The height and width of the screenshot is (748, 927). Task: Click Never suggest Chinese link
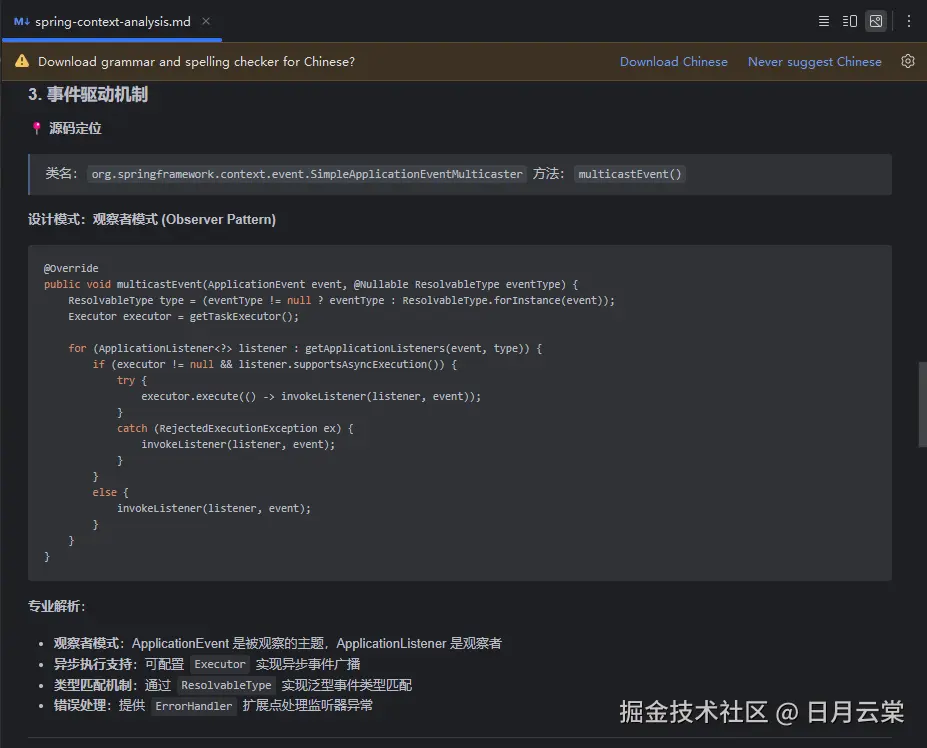point(814,61)
